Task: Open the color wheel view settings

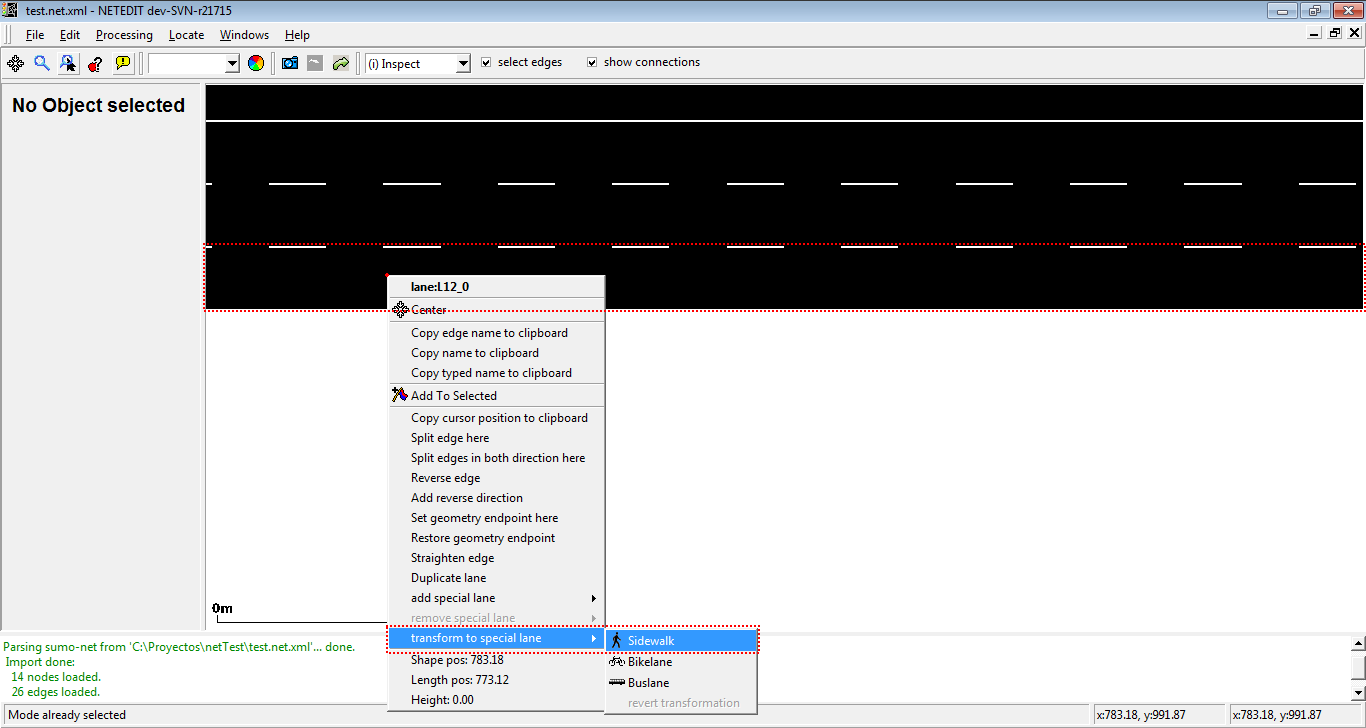Action: click(257, 63)
